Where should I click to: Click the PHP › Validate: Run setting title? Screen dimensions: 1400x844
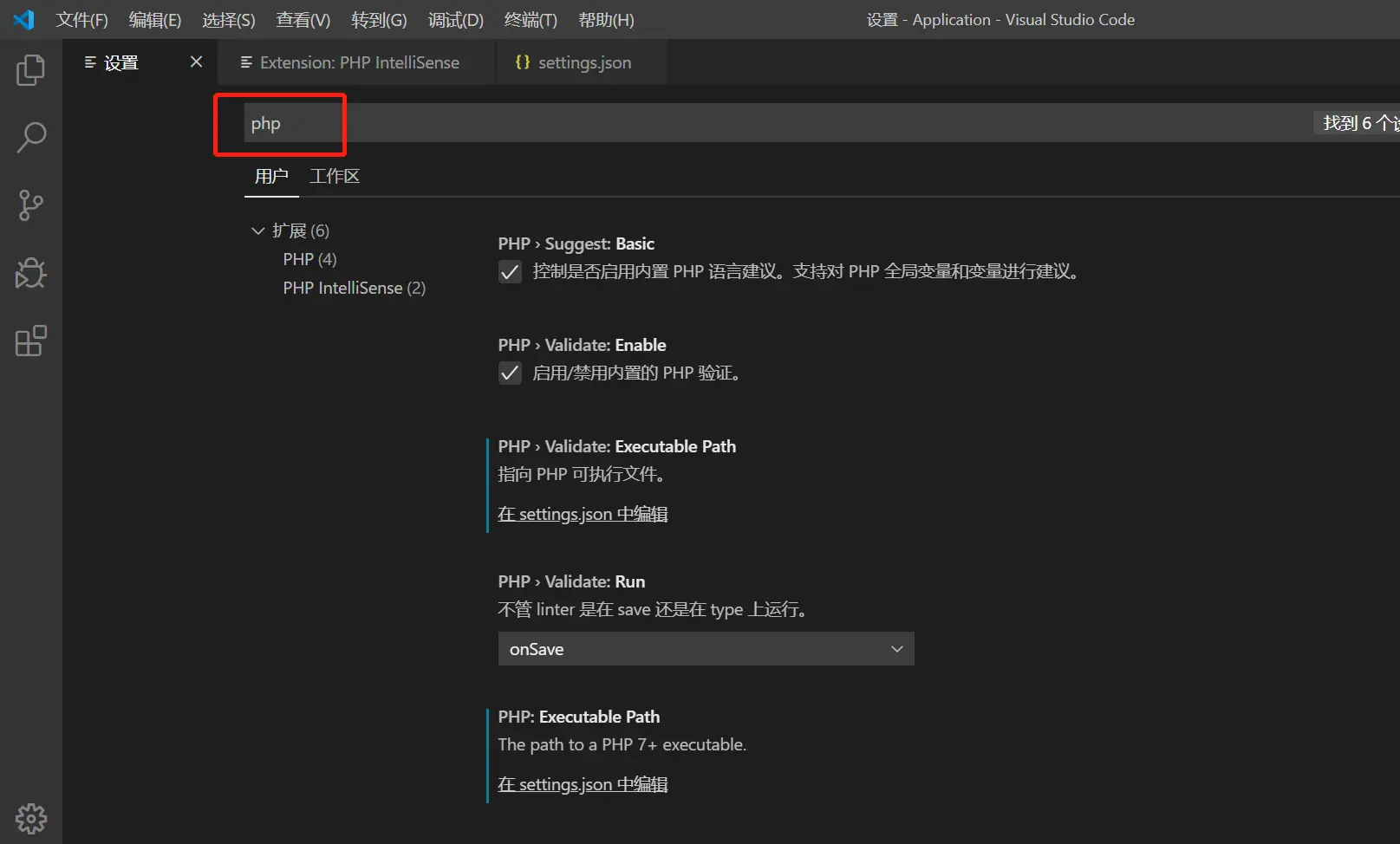[571, 581]
